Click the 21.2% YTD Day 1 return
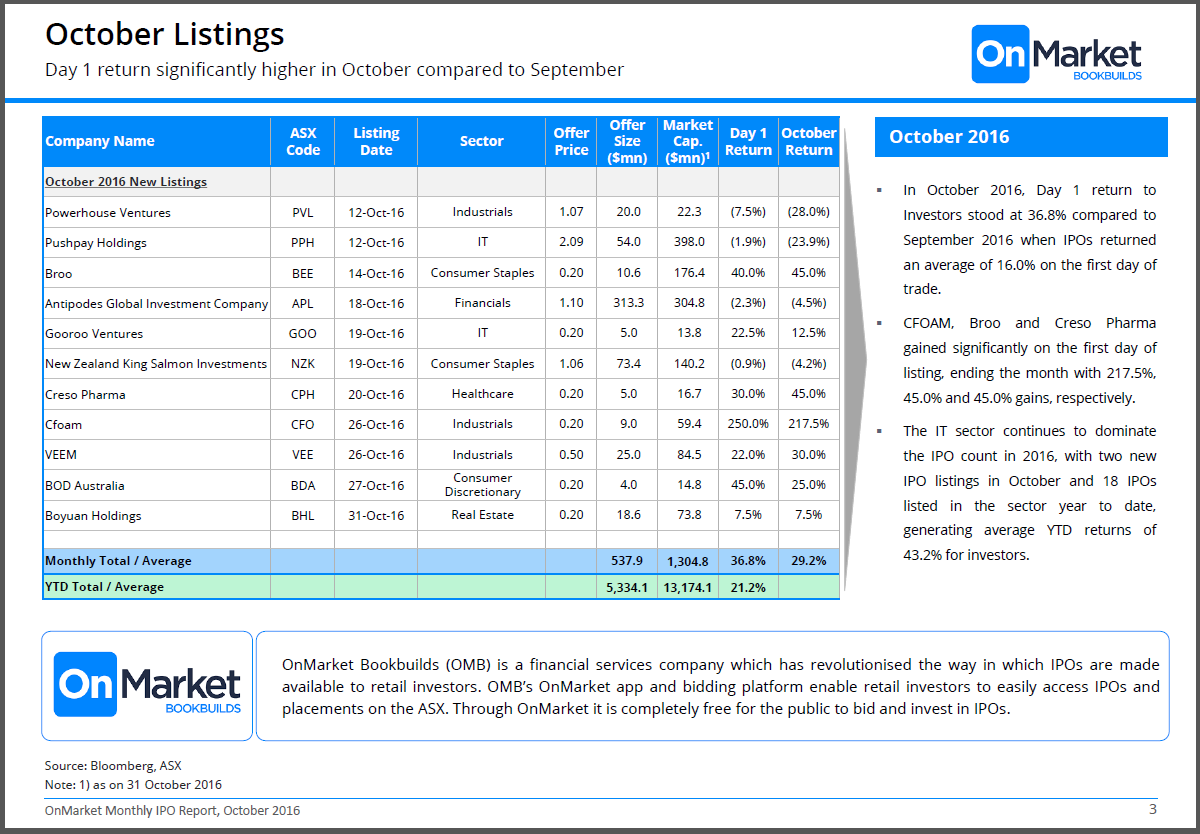Image resolution: width=1200 pixels, height=834 pixels. pos(749,587)
